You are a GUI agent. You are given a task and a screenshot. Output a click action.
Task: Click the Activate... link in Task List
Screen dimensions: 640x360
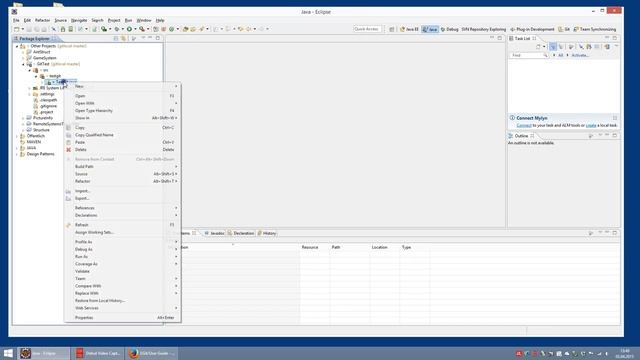pos(580,55)
